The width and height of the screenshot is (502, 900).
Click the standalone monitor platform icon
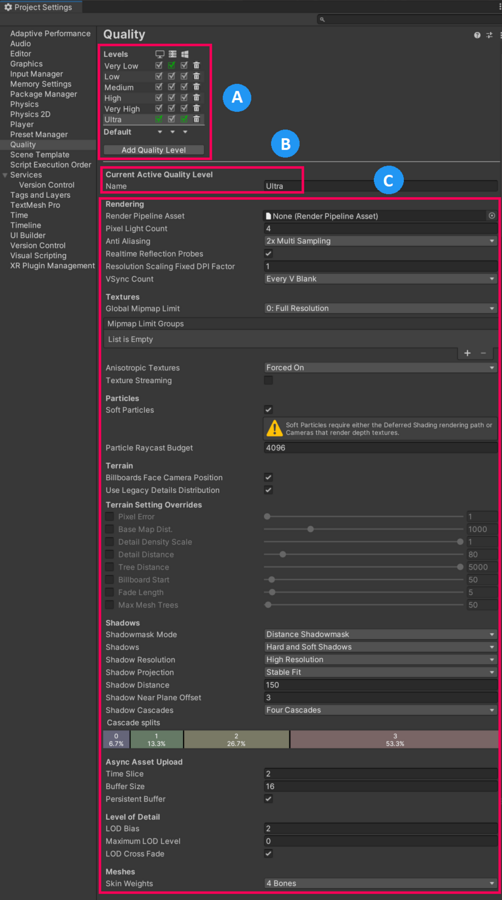coord(159,54)
